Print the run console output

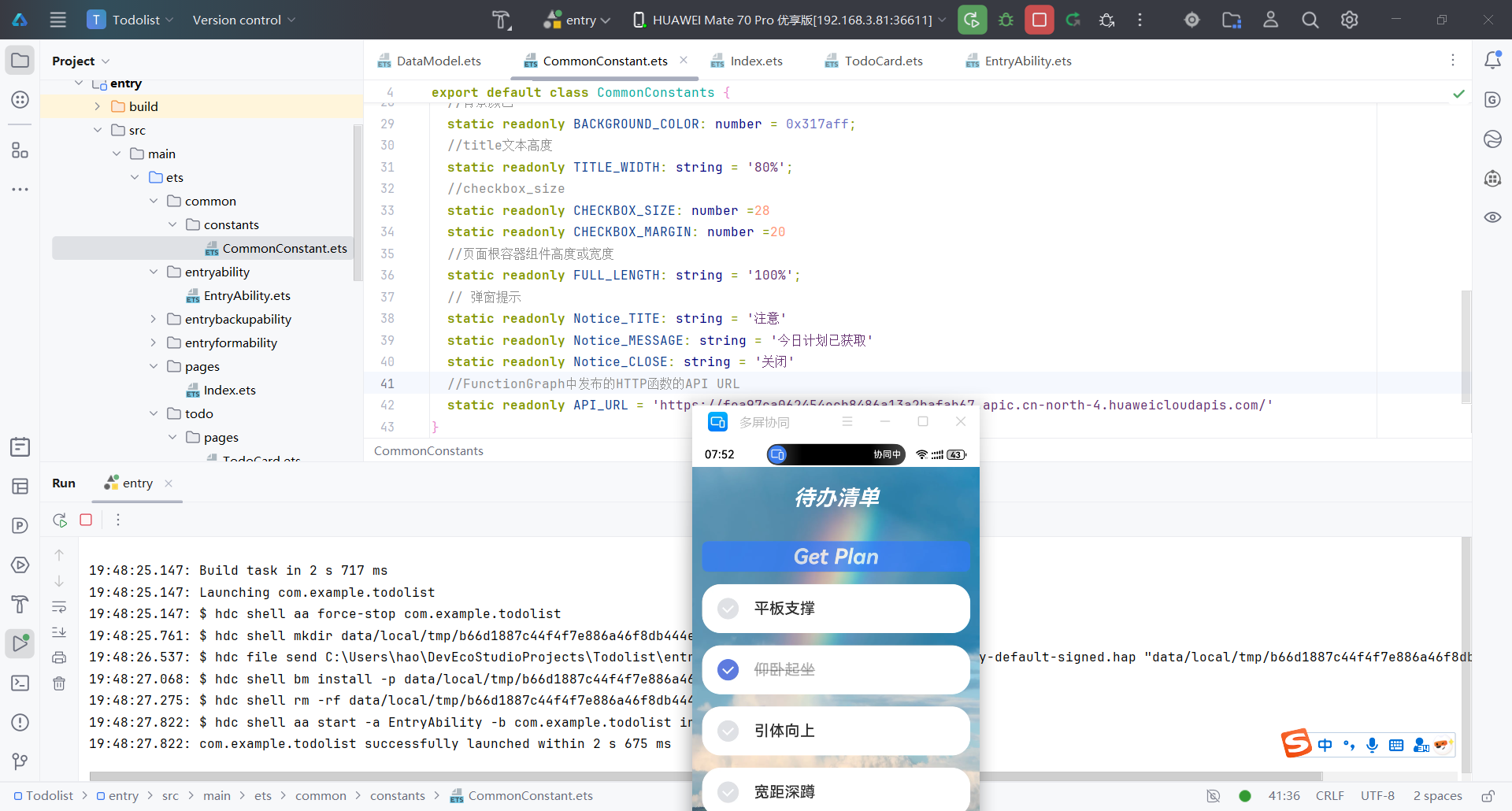pyautogui.click(x=59, y=657)
